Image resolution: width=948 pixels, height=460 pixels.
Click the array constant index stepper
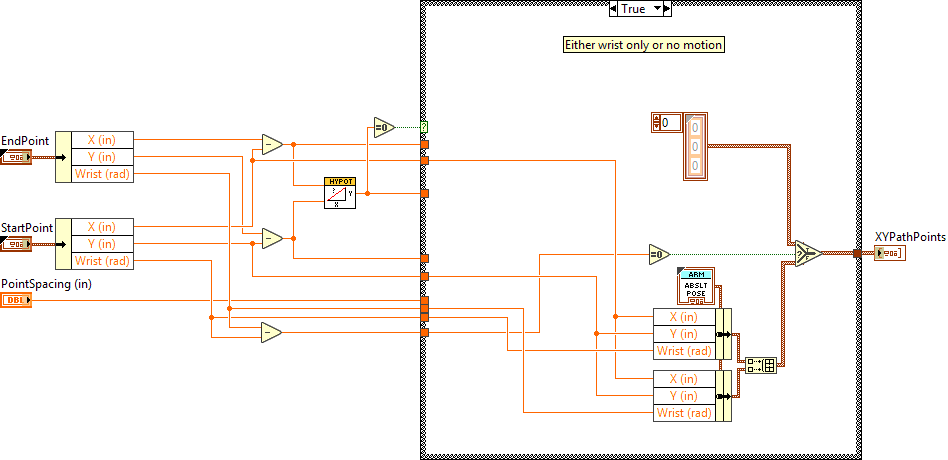click(x=656, y=122)
